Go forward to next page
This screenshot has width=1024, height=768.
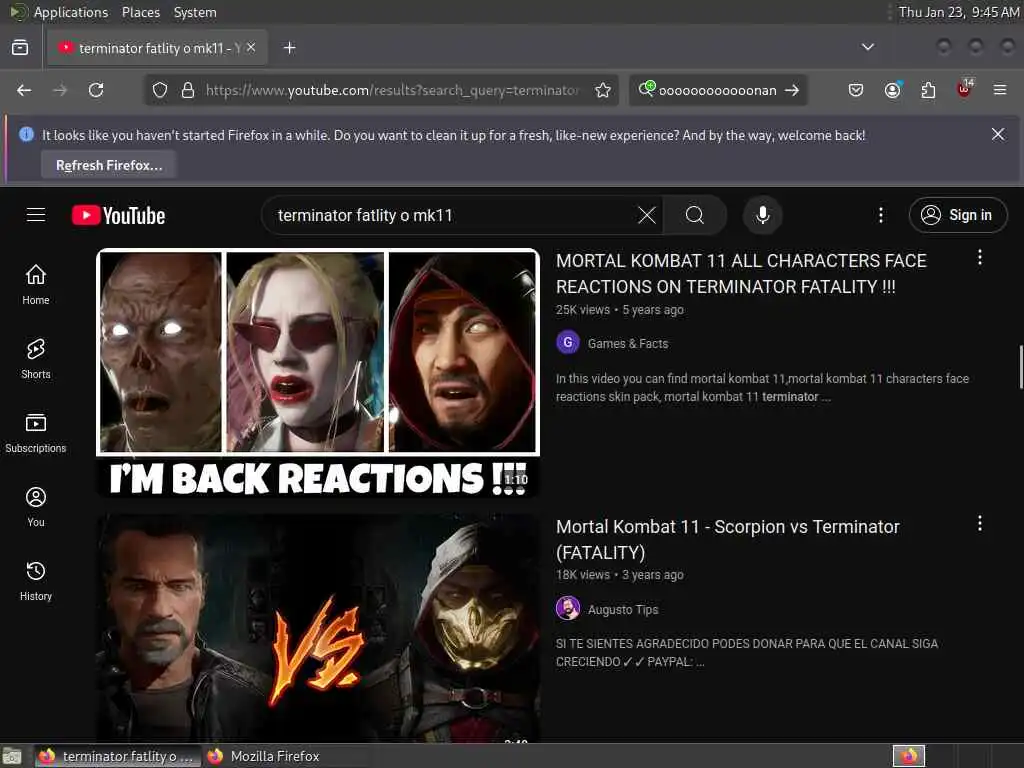(x=60, y=90)
